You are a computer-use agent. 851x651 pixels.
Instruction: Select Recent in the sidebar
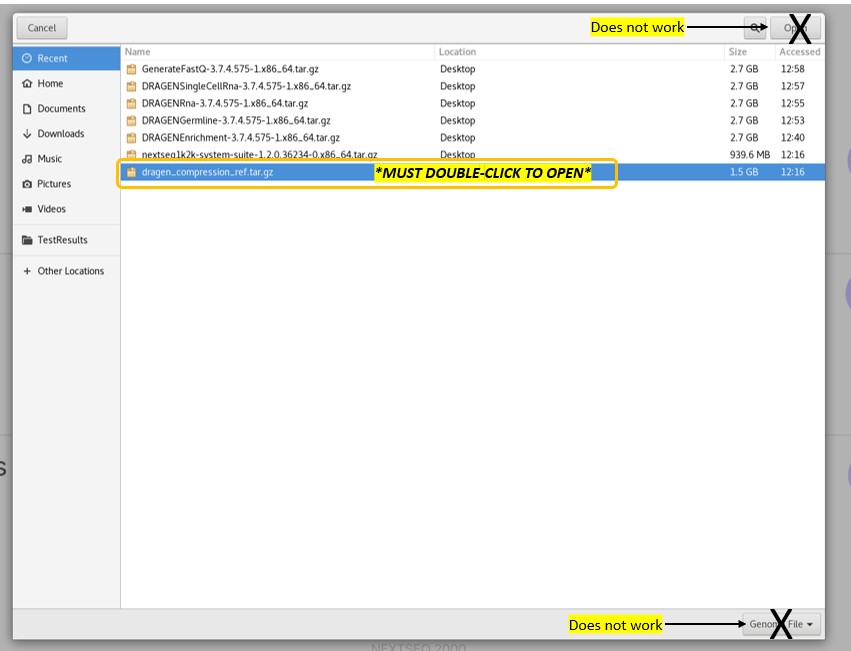click(52, 59)
